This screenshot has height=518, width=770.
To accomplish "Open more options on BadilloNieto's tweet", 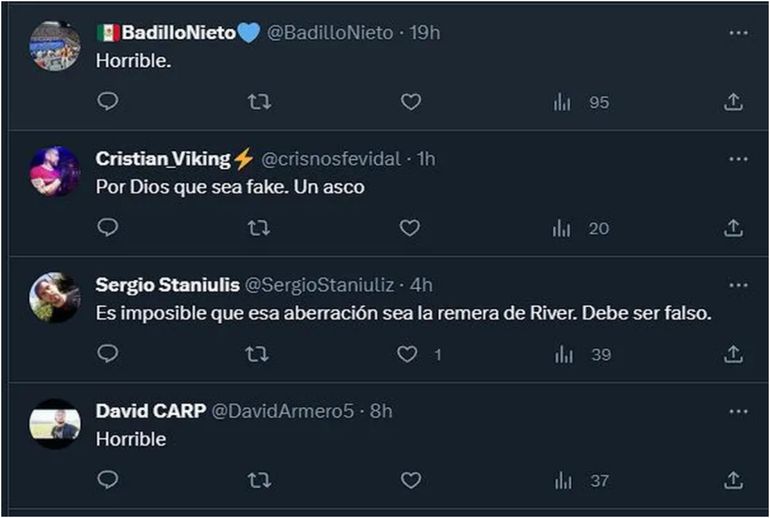I will click(x=738, y=33).
